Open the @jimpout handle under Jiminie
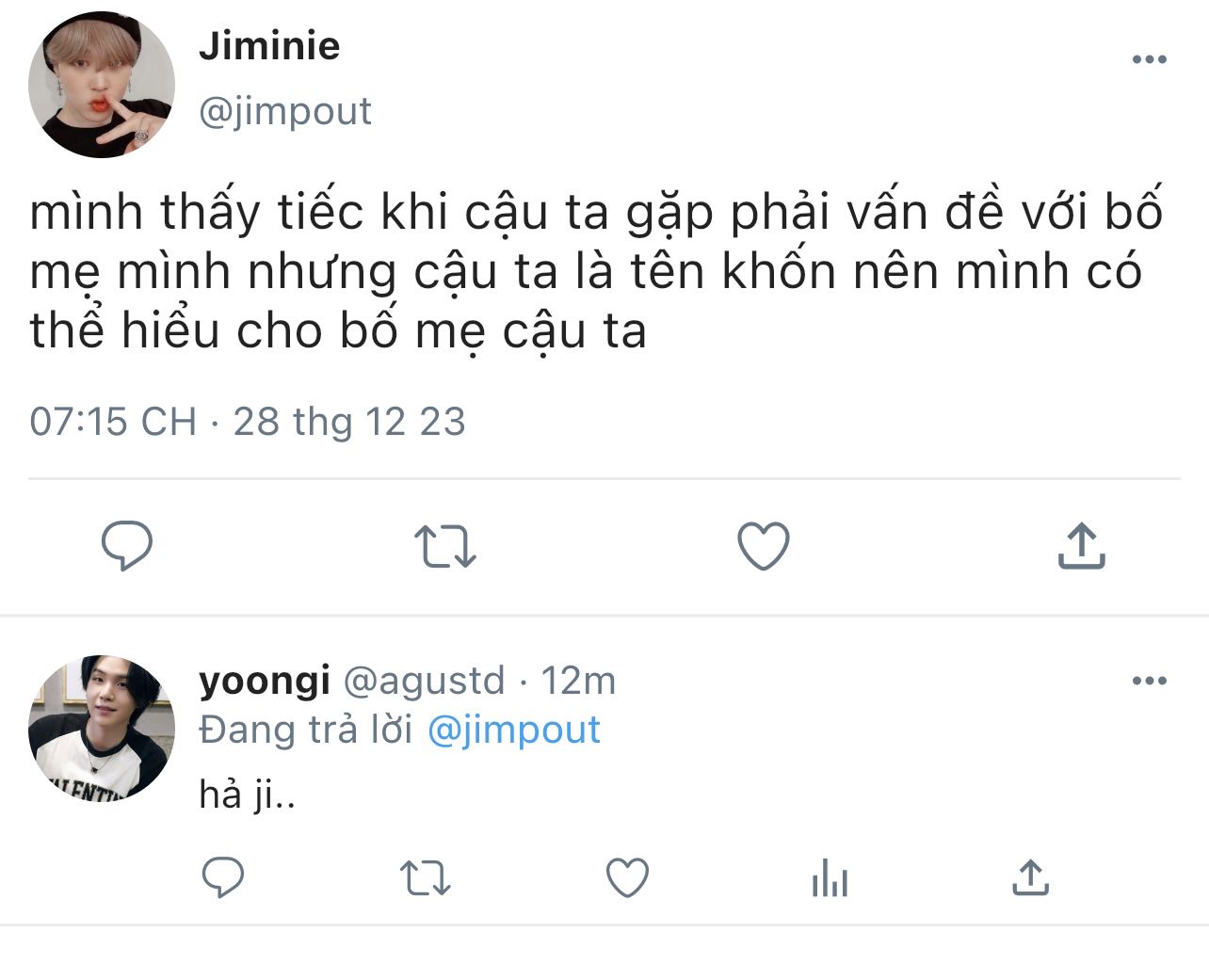 285,111
